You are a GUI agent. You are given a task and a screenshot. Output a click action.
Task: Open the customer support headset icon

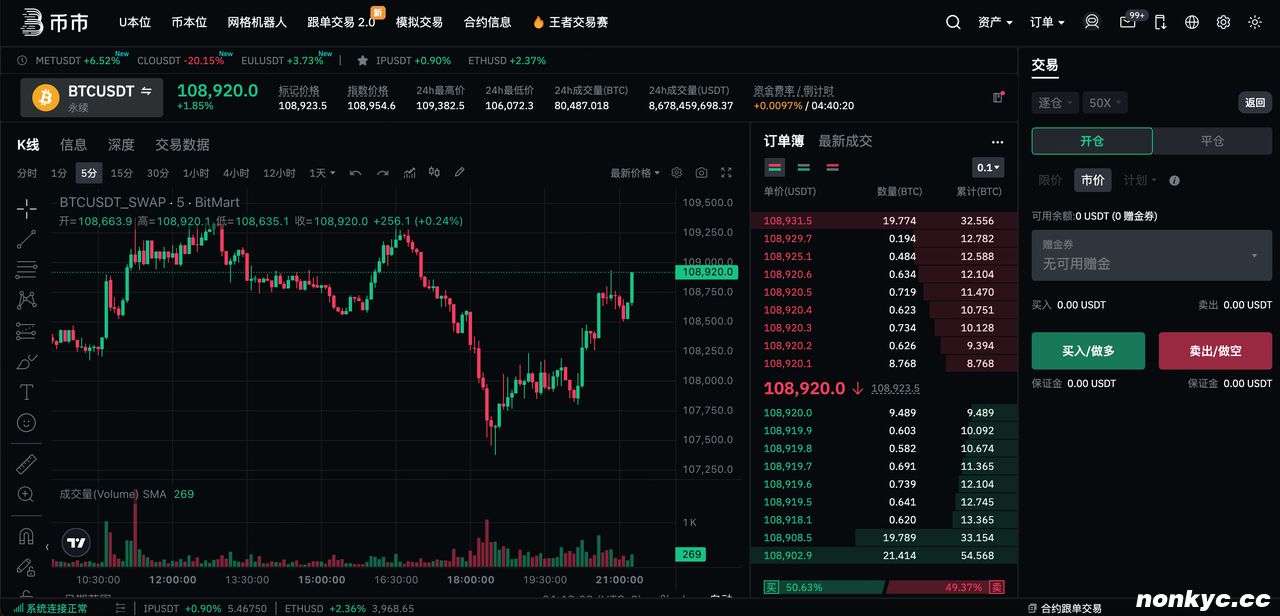(1092, 22)
